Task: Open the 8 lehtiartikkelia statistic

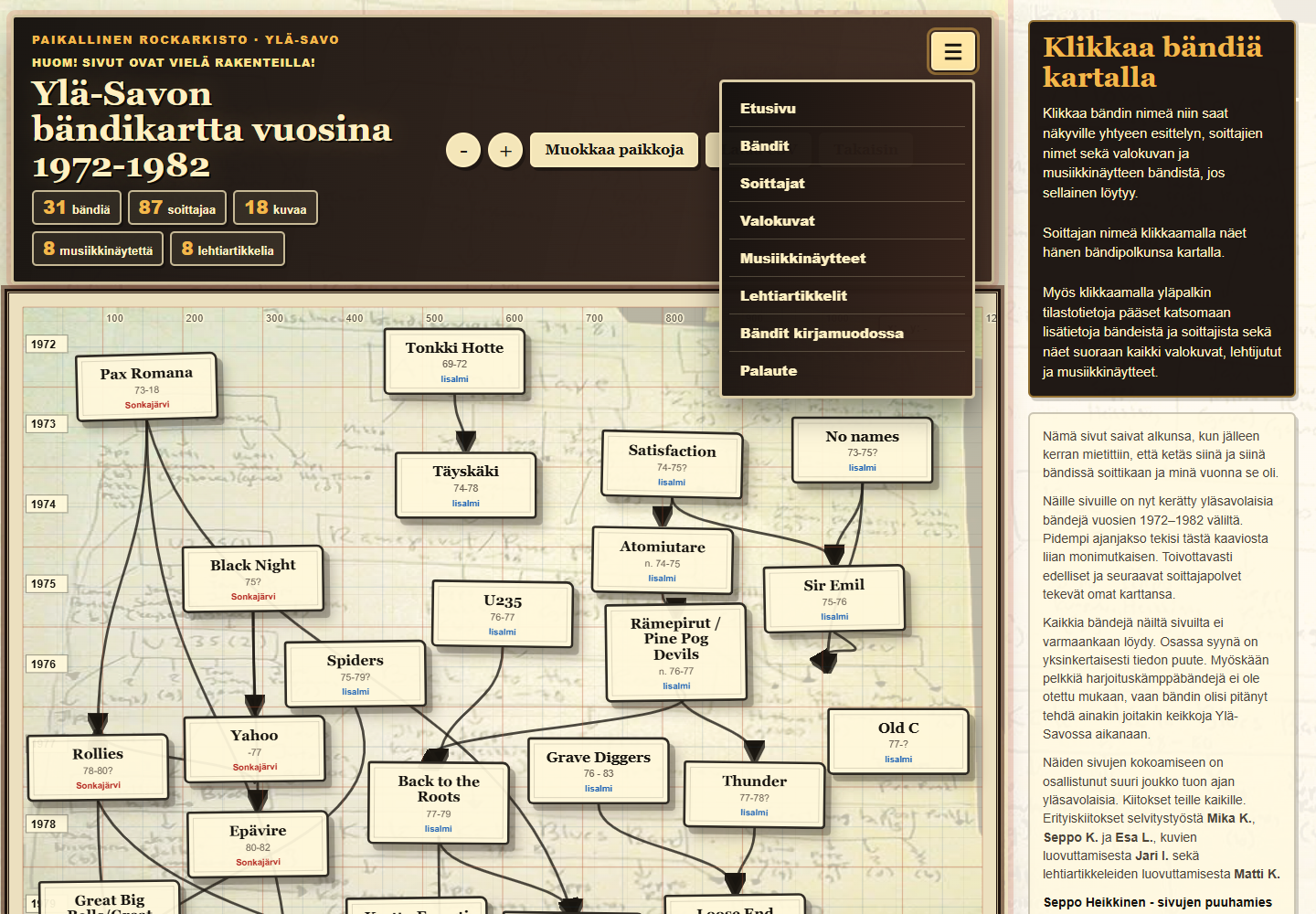Action: (228, 249)
